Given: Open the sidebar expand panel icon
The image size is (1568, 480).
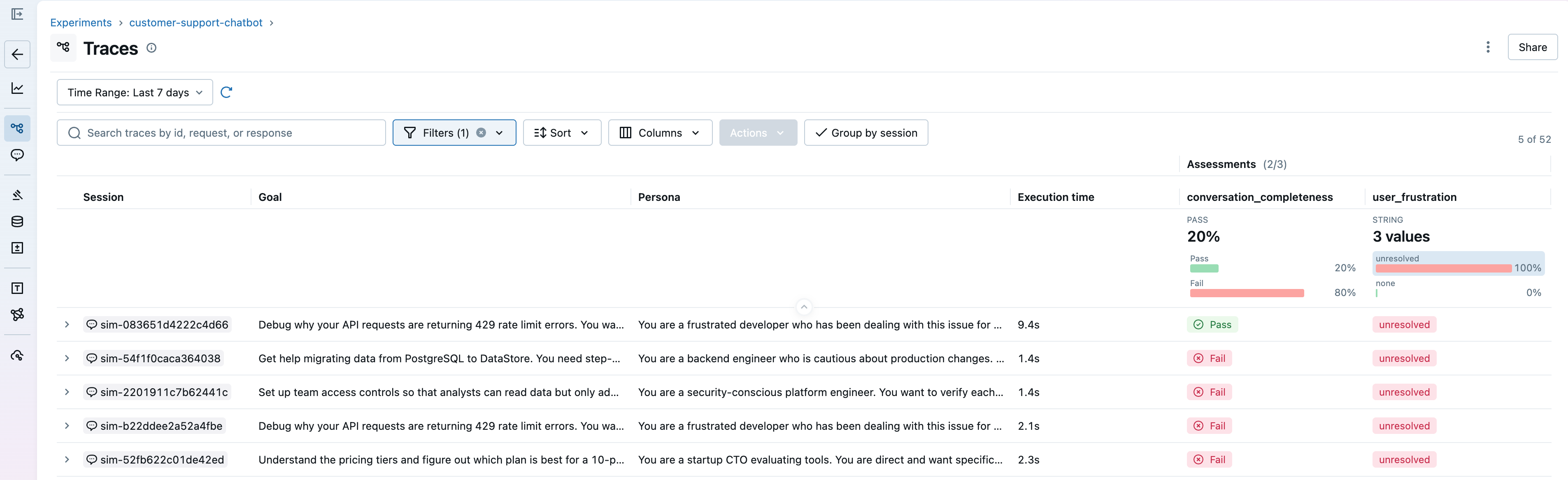Looking at the screenshot, I should tap(17, 14).
